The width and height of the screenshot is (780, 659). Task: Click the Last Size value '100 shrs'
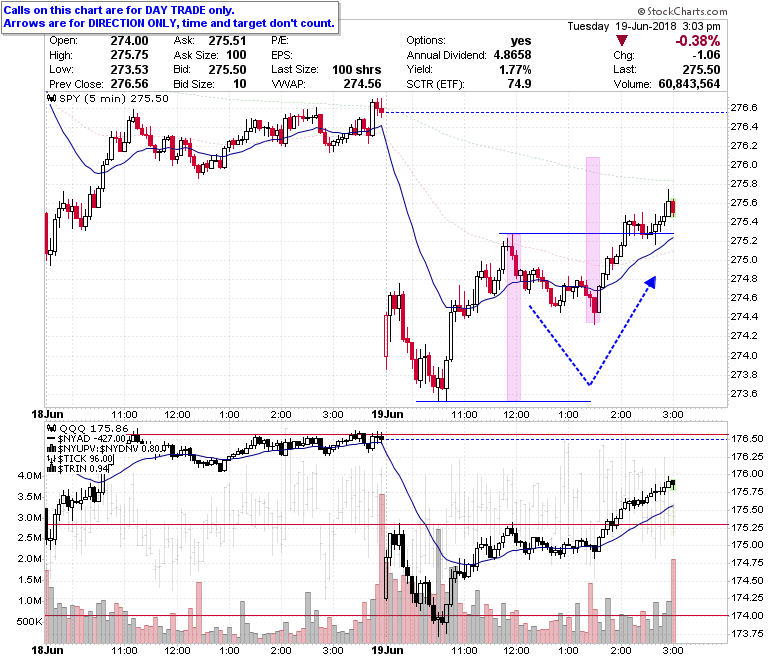click(357, 70)
